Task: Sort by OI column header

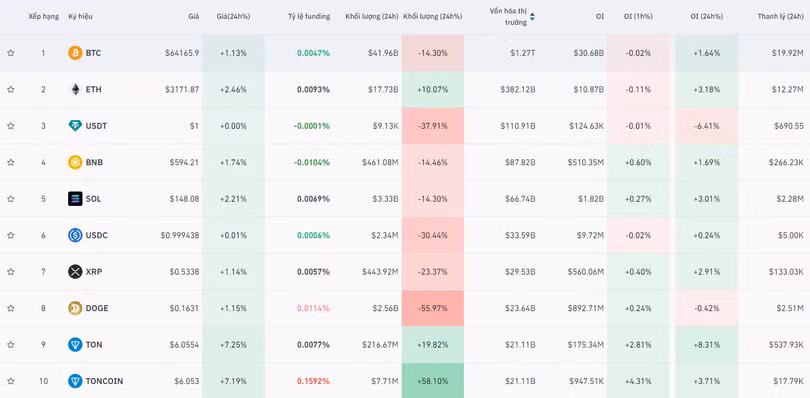Action: (x=599, y=17)
